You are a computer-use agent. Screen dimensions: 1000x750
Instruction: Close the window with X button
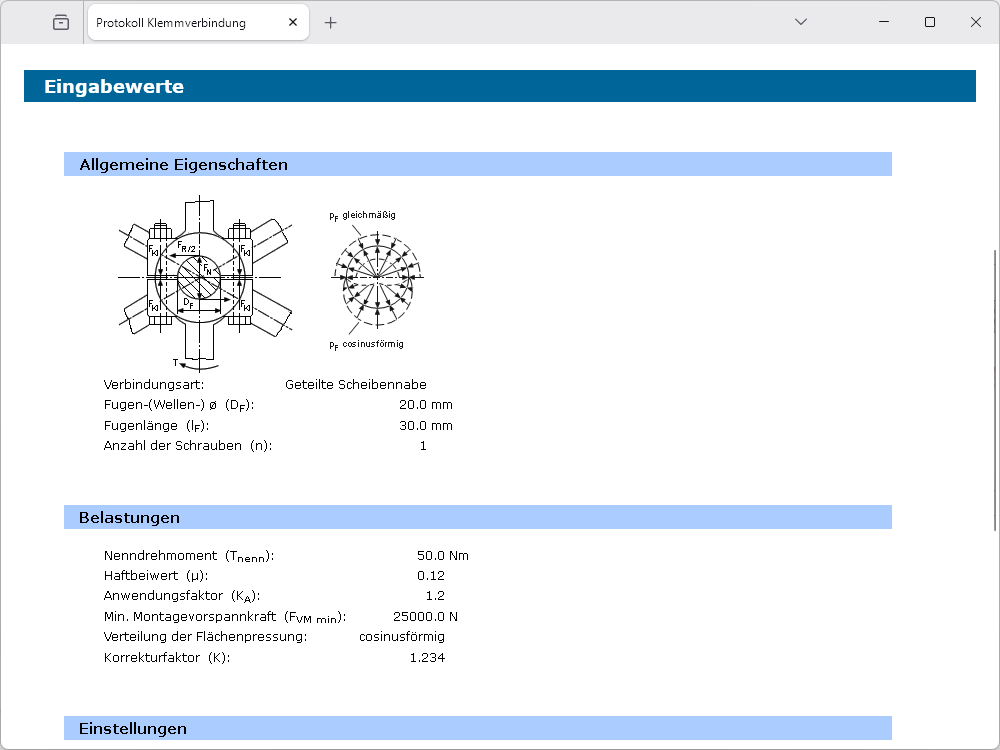tap(976, 22)
